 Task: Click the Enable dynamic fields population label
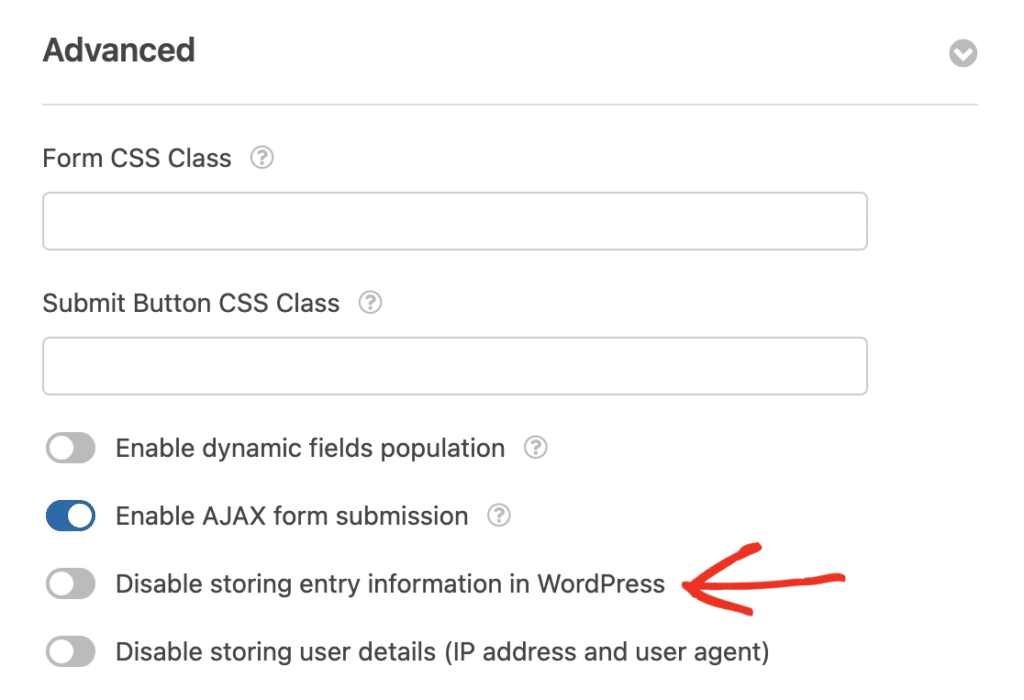(x=310, y=448)
